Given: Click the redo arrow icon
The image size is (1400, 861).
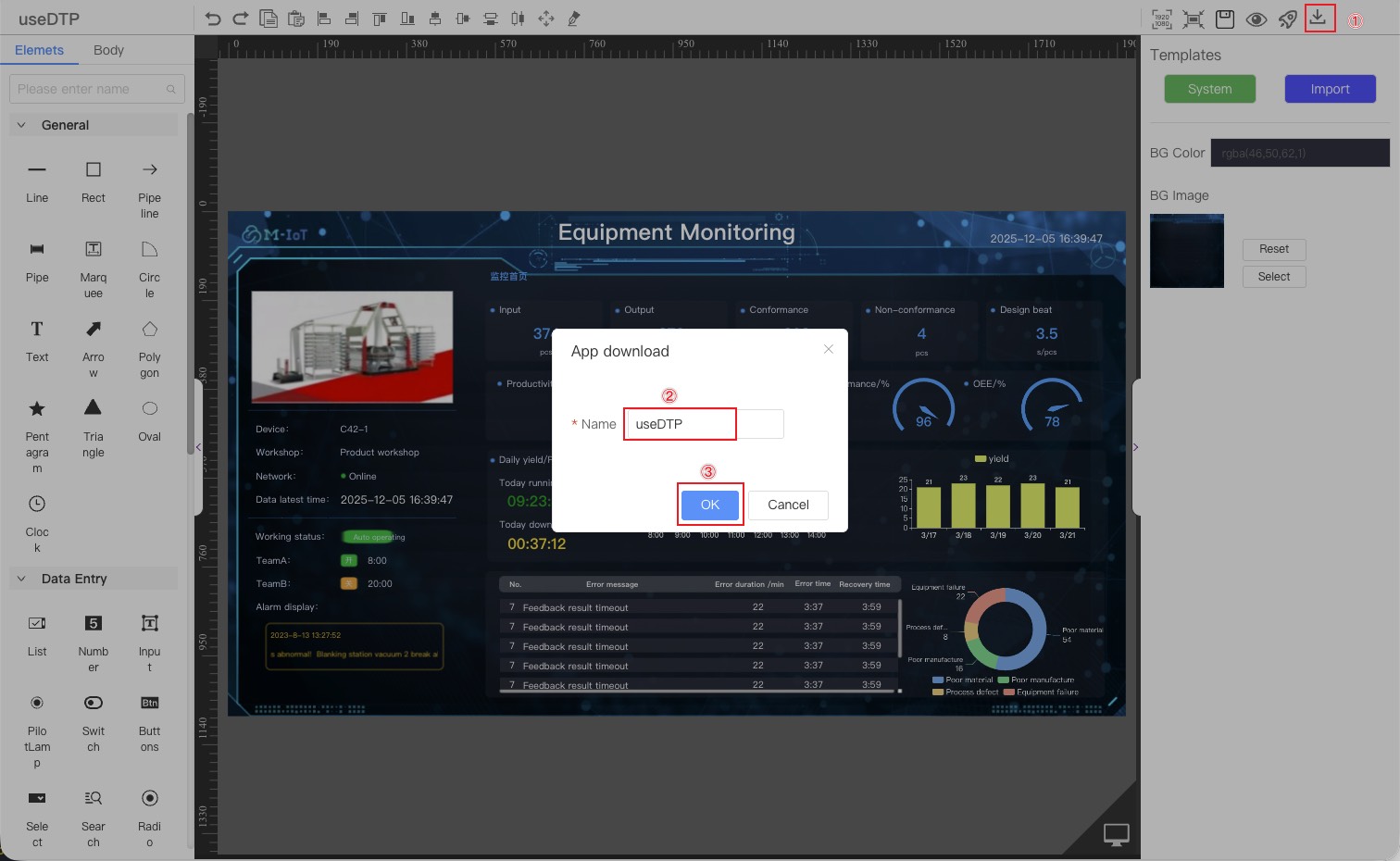Looking at the screenshot, I should click(x=241, y=19).
